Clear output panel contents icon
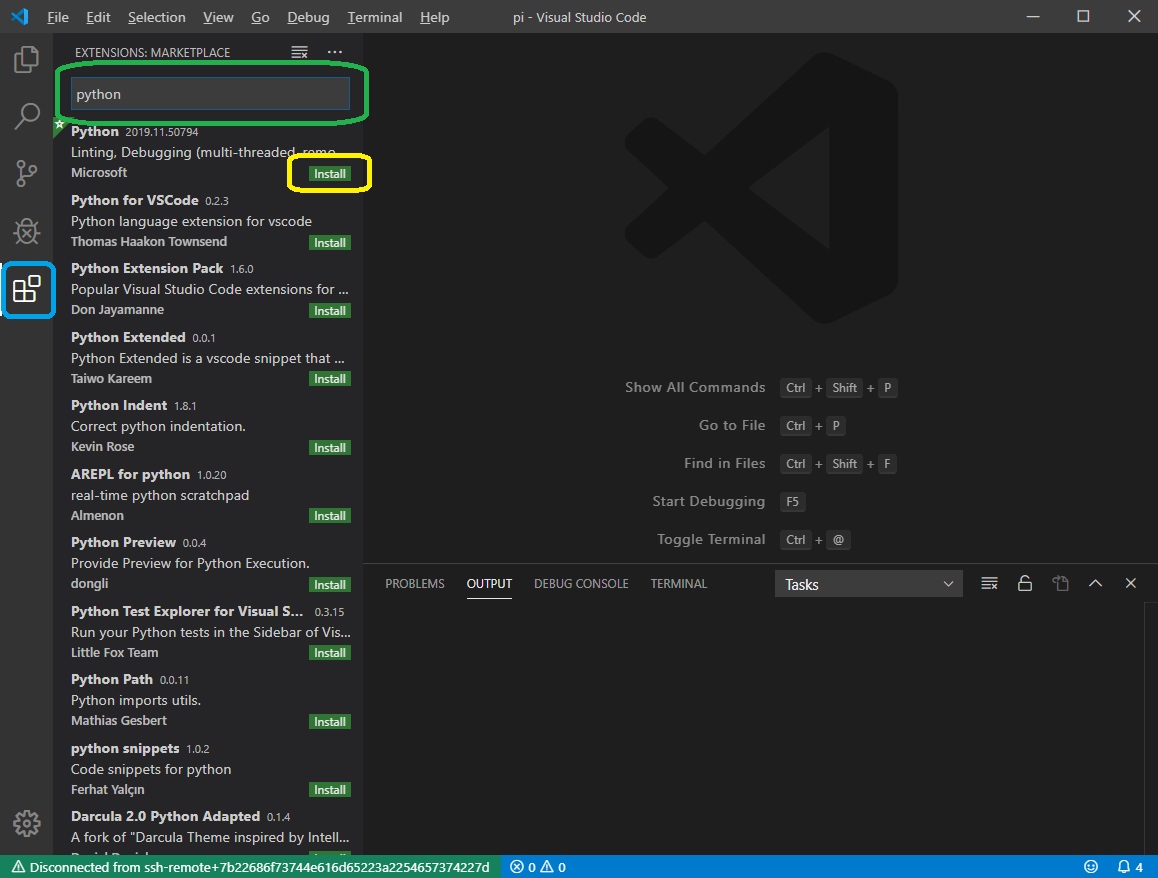 [x=989, y=583]
